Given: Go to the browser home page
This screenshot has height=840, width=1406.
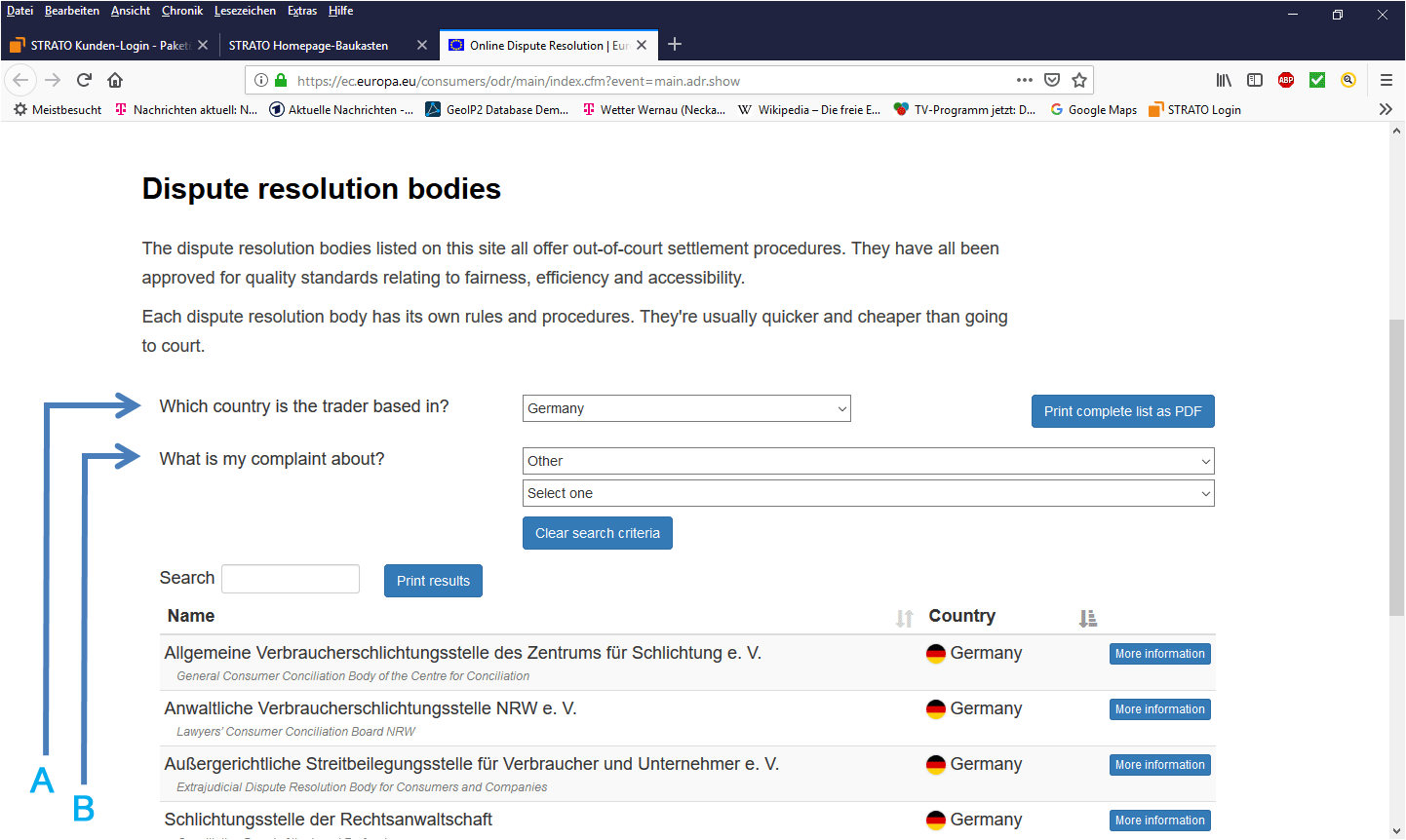Looking at the screenshot, I should [x=115, y=80].
